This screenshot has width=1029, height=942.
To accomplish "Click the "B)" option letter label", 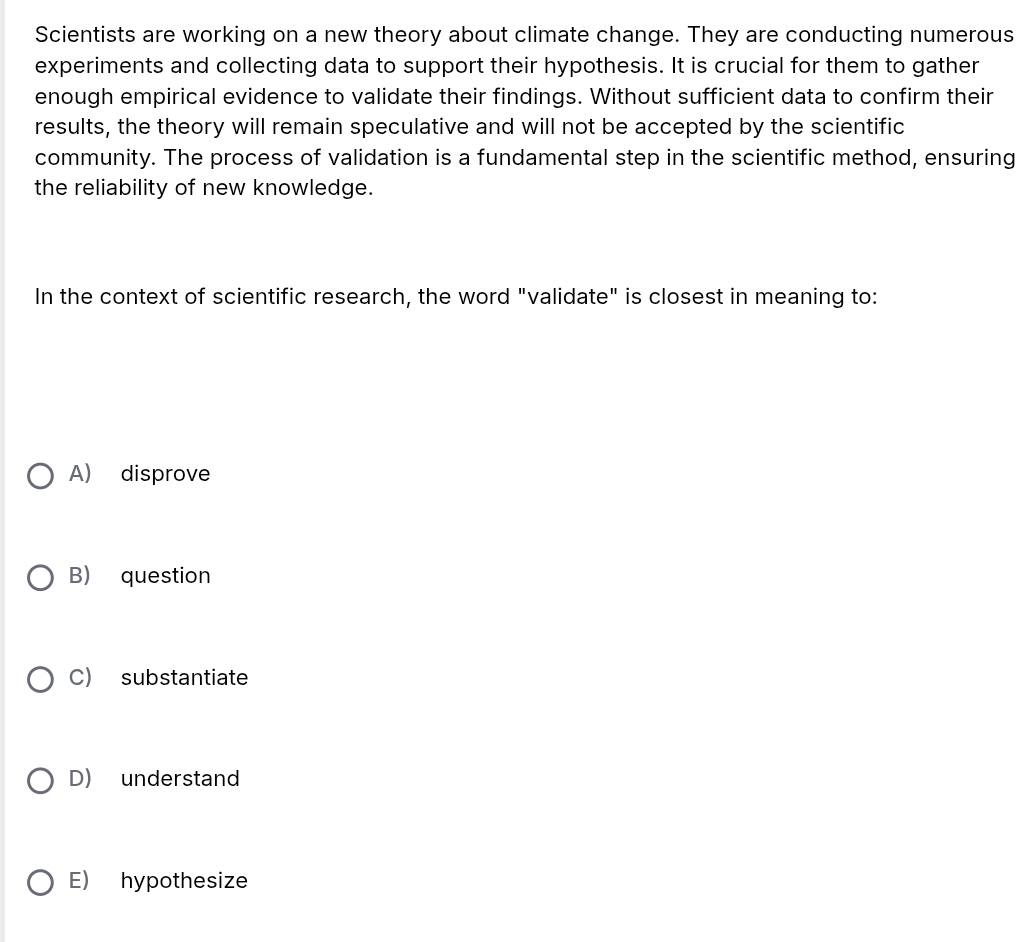I will [80, 576].
